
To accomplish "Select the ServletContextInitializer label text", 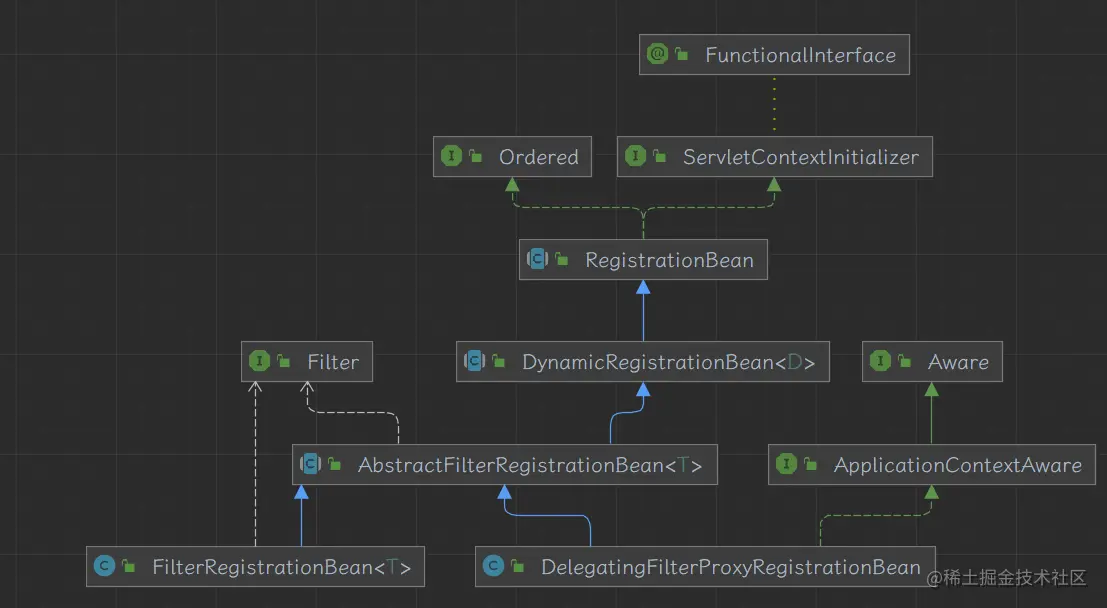I will pyautogui.click(x=801, y=157).
